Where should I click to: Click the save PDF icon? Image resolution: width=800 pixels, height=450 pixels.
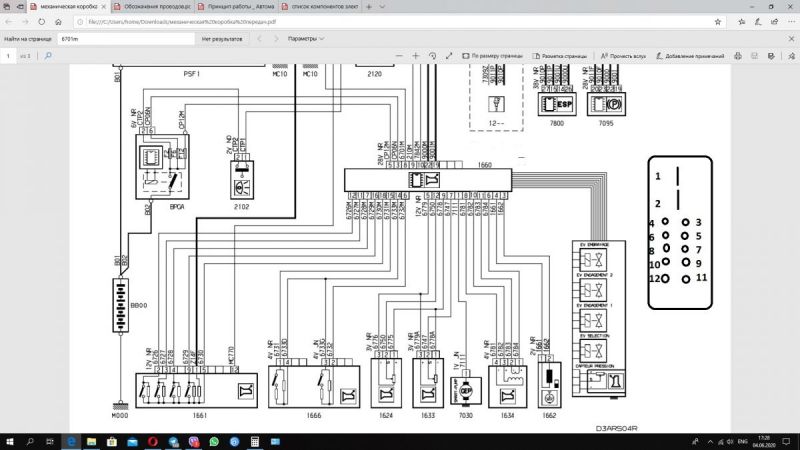point(754,56)
